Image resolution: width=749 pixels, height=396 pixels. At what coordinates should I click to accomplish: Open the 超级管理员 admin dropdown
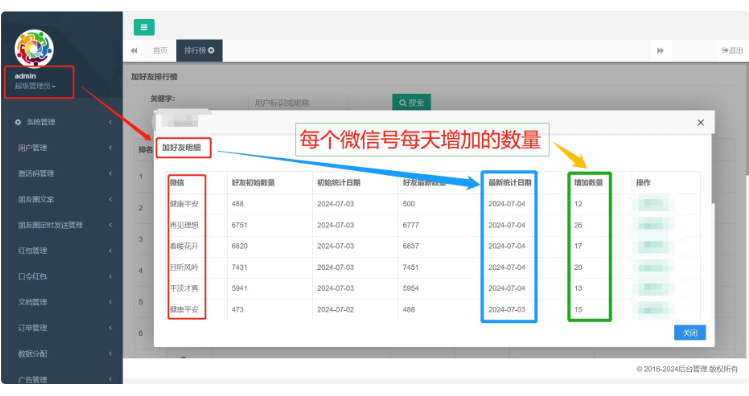[x=35, y=86]
